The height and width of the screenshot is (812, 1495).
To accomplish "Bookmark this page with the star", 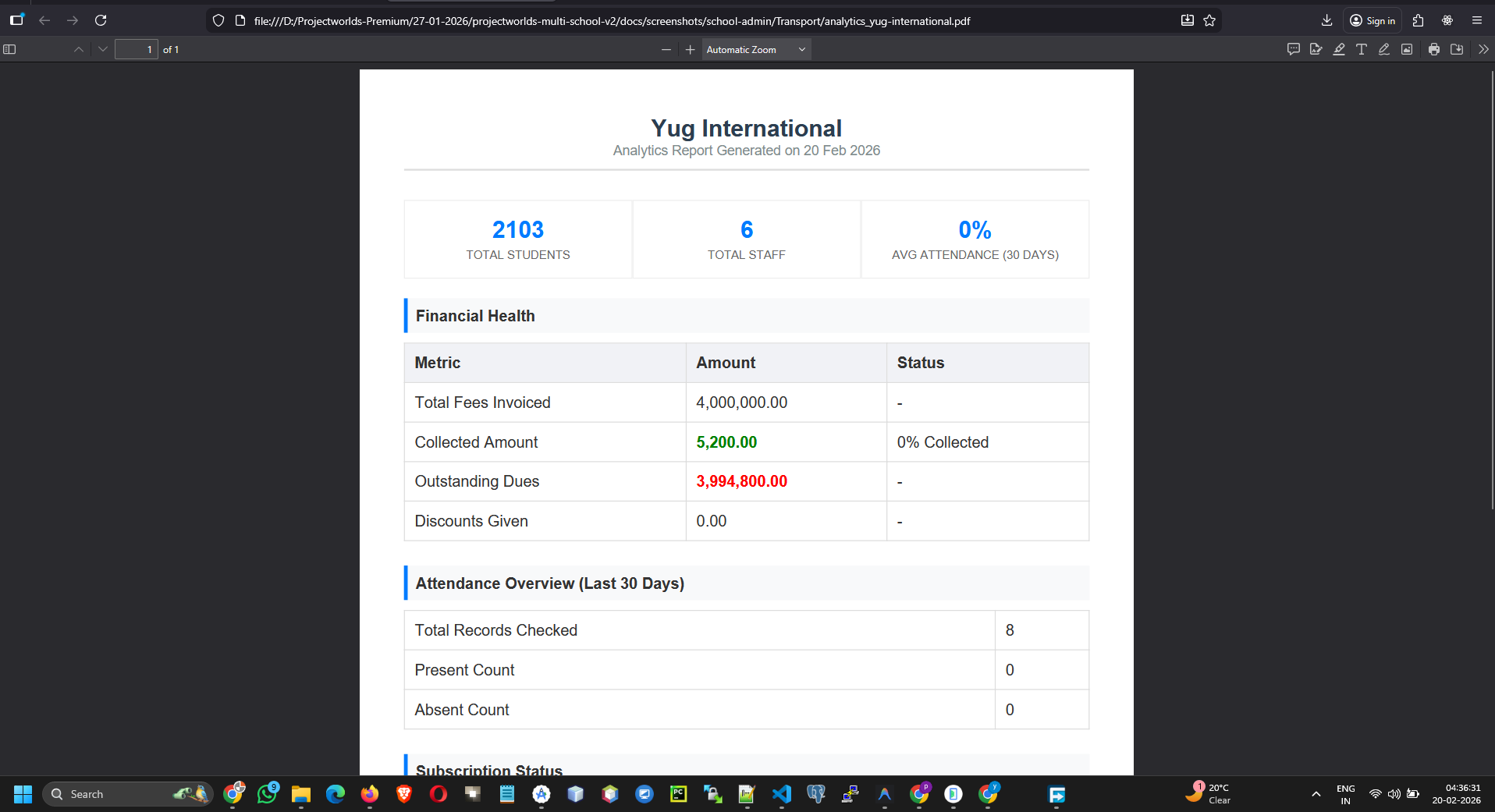I will coord(1209,20).
